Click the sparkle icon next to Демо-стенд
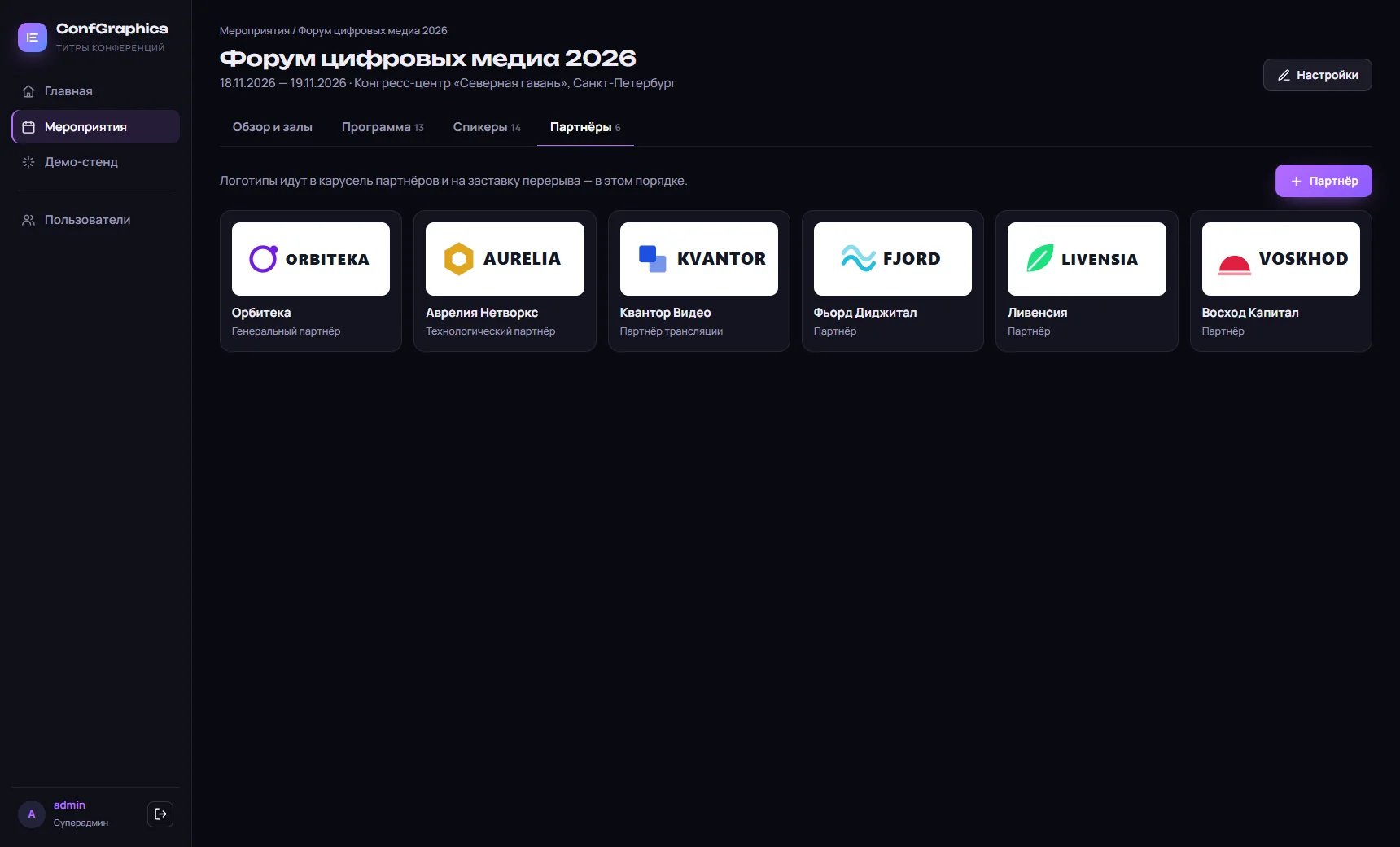This screenshot has width=1400, height=847. pos(28,162)
